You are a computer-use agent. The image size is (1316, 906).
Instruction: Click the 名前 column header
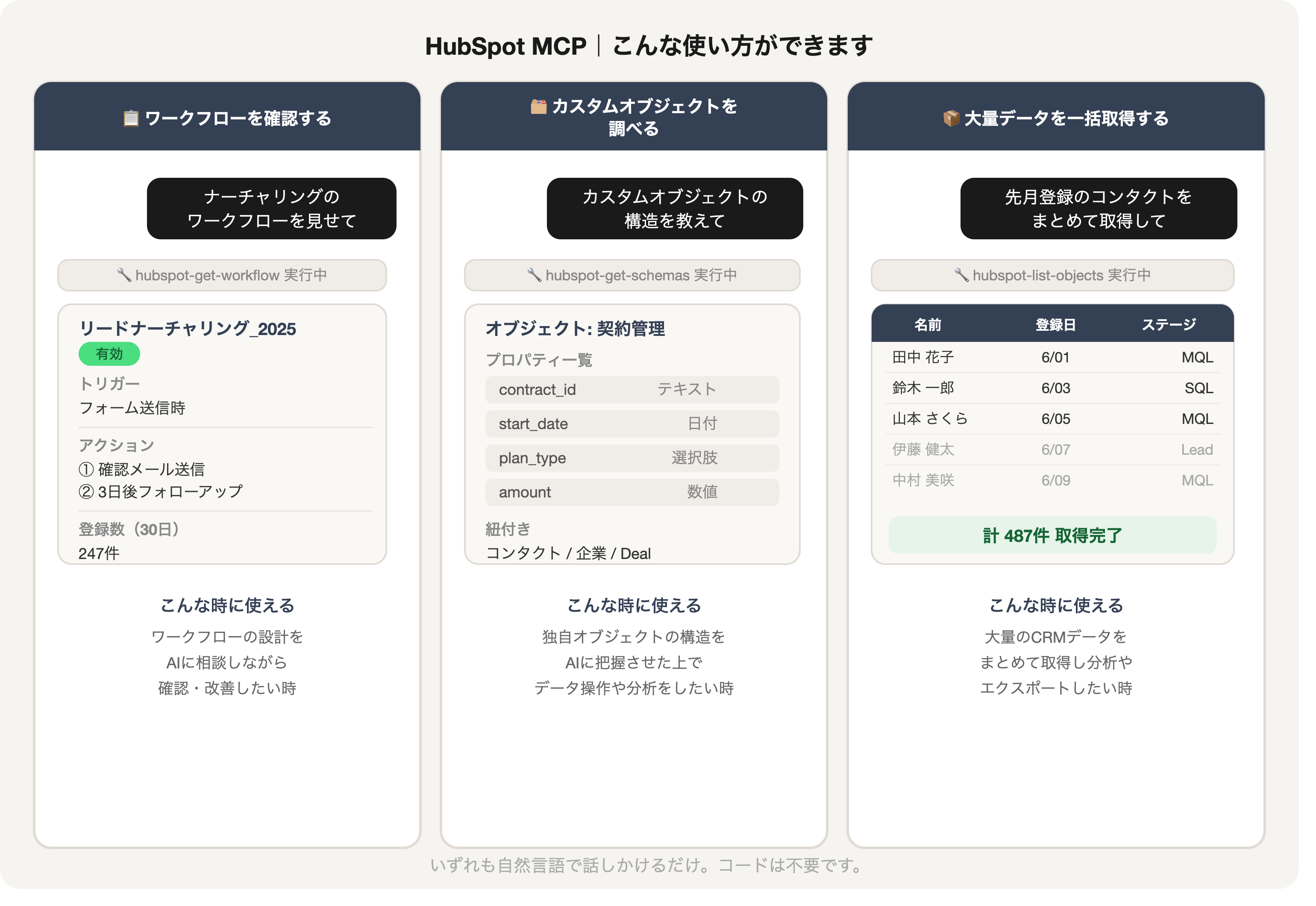click(x=927, y=325)
